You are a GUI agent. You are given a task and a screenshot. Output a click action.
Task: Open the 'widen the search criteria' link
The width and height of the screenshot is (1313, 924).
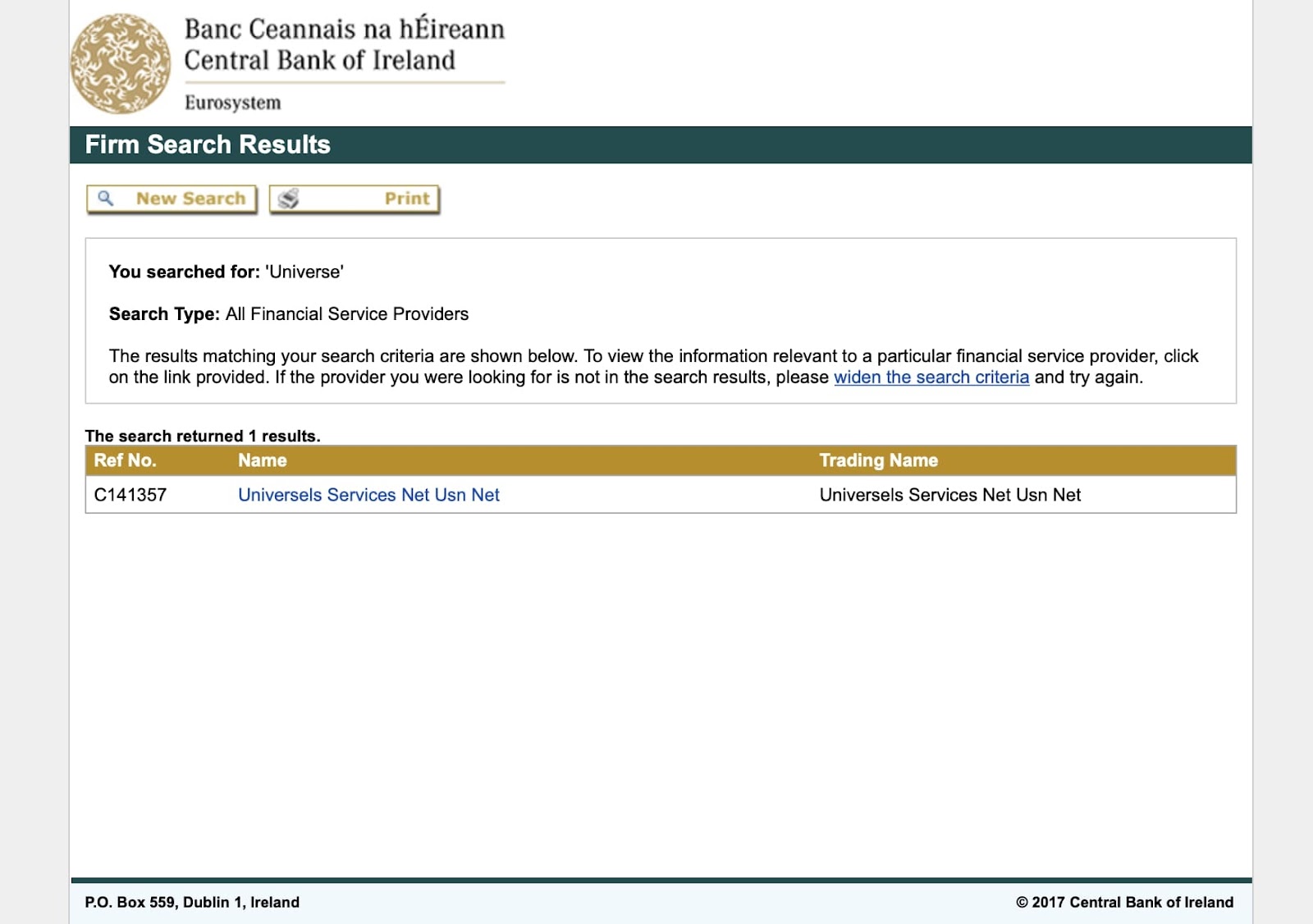(931, 377)
